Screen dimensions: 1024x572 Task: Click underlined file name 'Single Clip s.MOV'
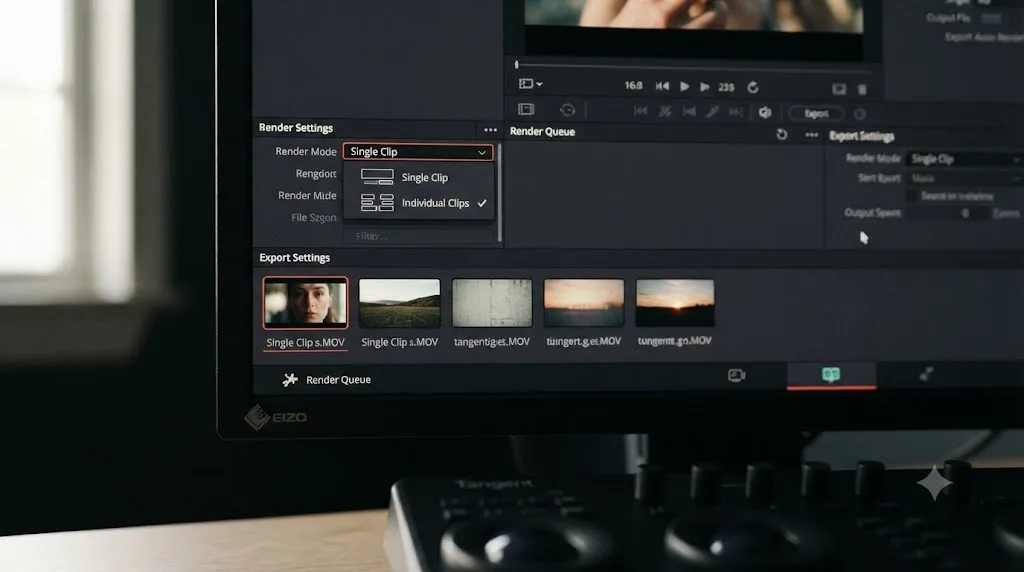[305, 342]
